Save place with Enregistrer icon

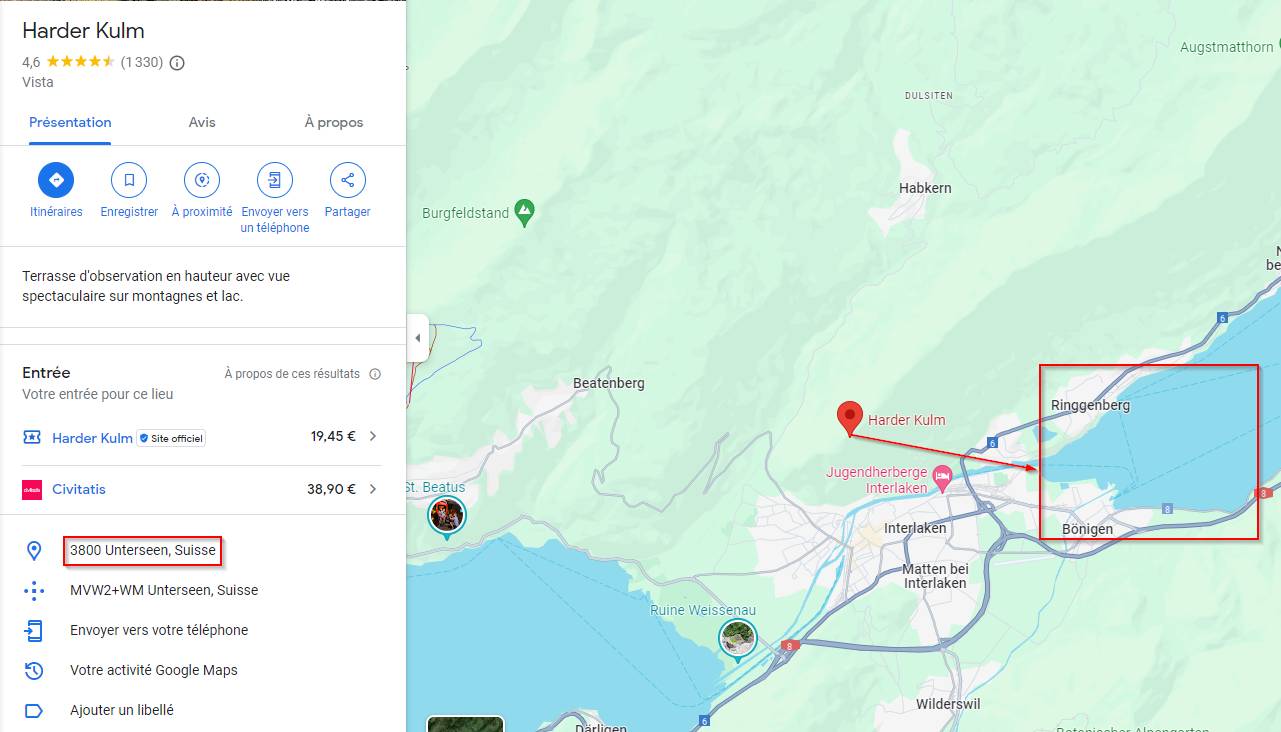click(x=129, y=180)
